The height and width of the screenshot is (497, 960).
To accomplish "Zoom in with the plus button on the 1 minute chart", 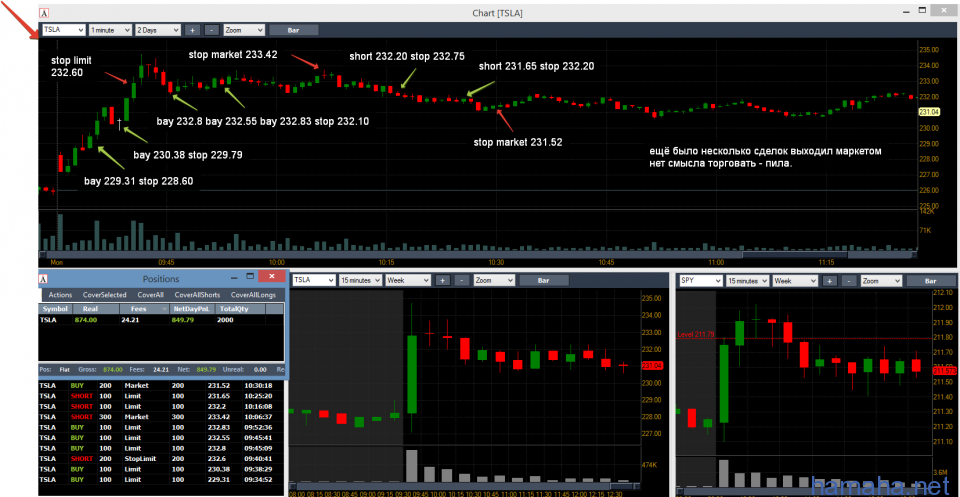I will click(192, 29).
